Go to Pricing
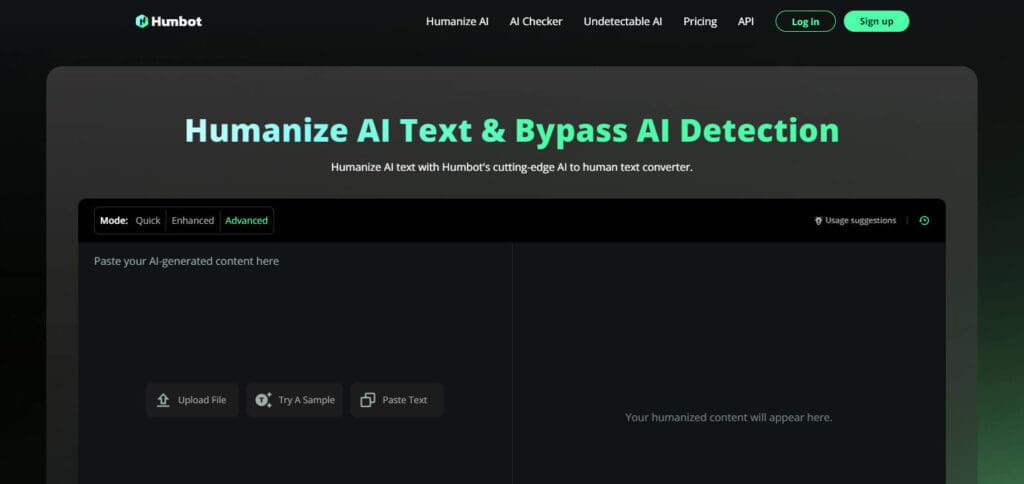This screenshot has height=484, width=1024. 700,22
